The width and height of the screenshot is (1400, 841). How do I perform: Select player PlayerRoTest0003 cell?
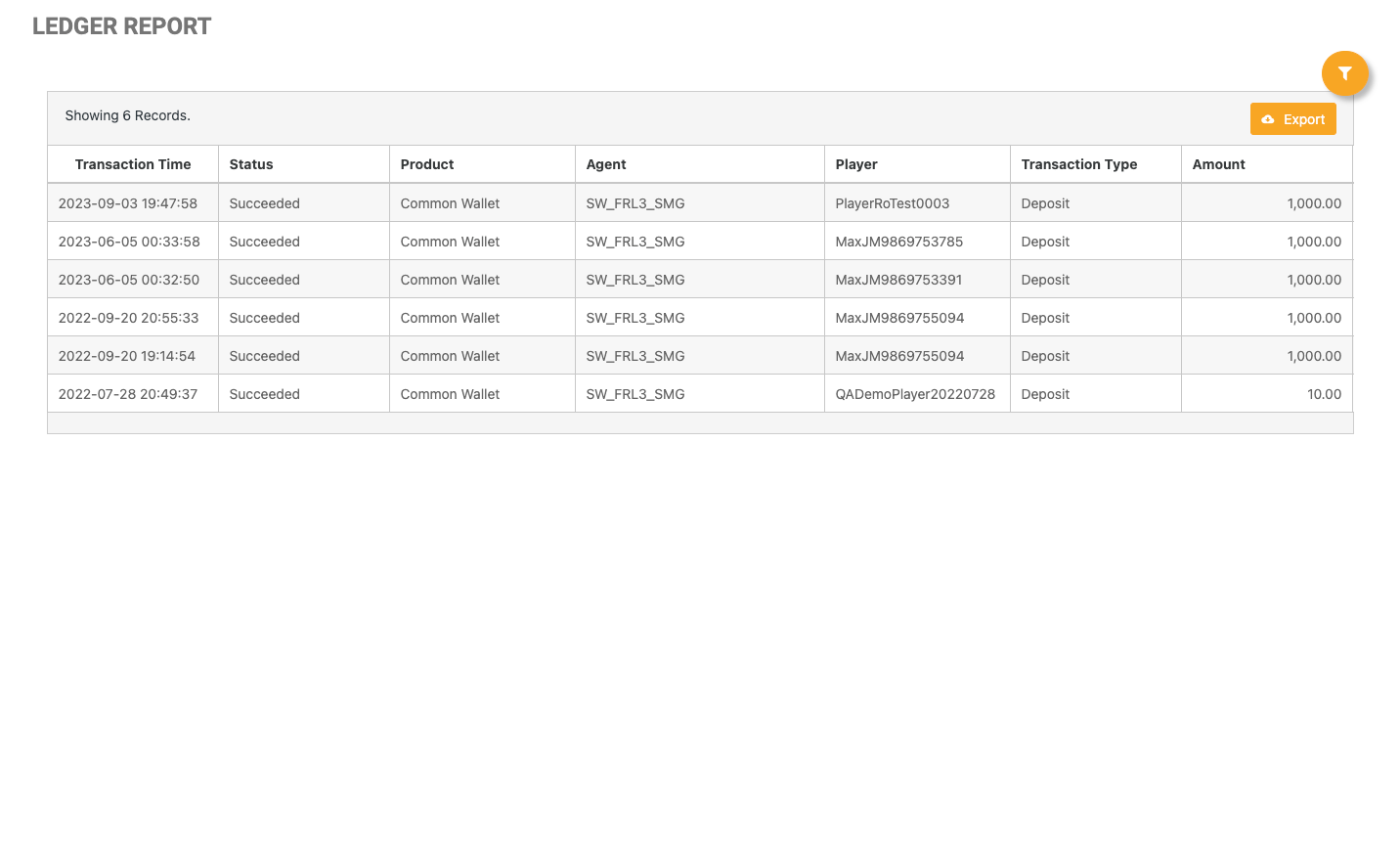[892, 203]
